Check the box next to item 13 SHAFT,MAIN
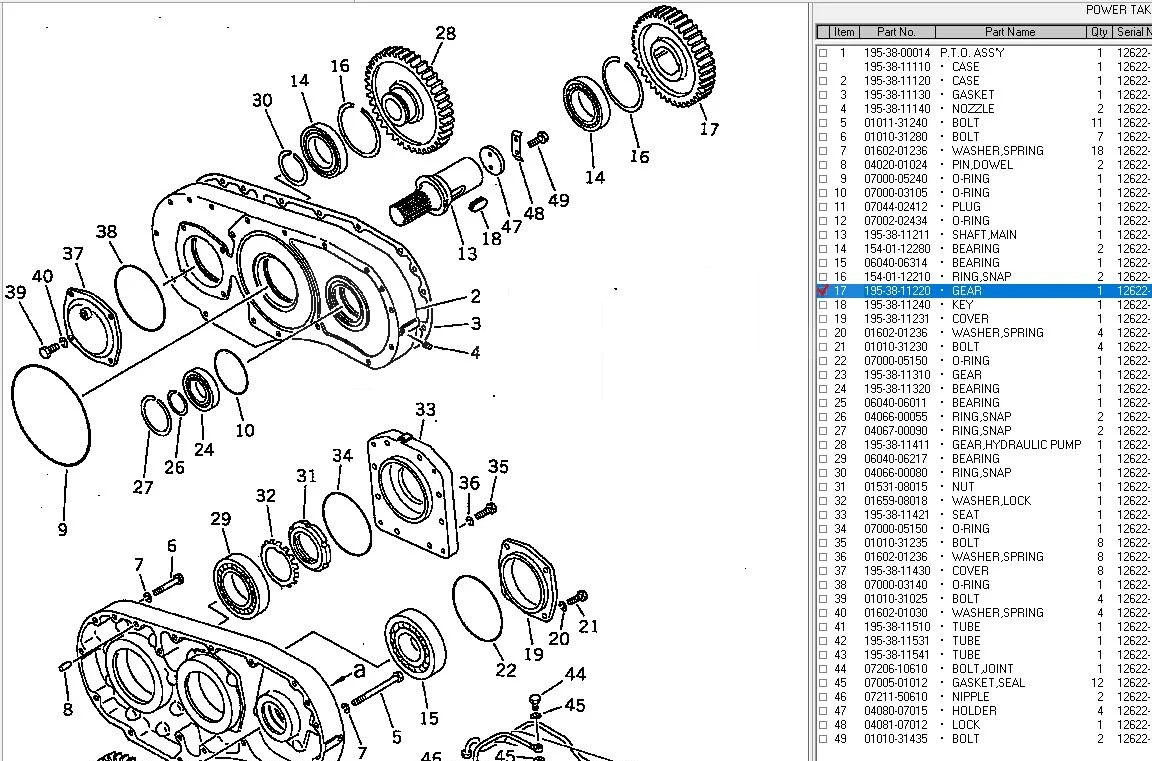 [x=823, y=235]
